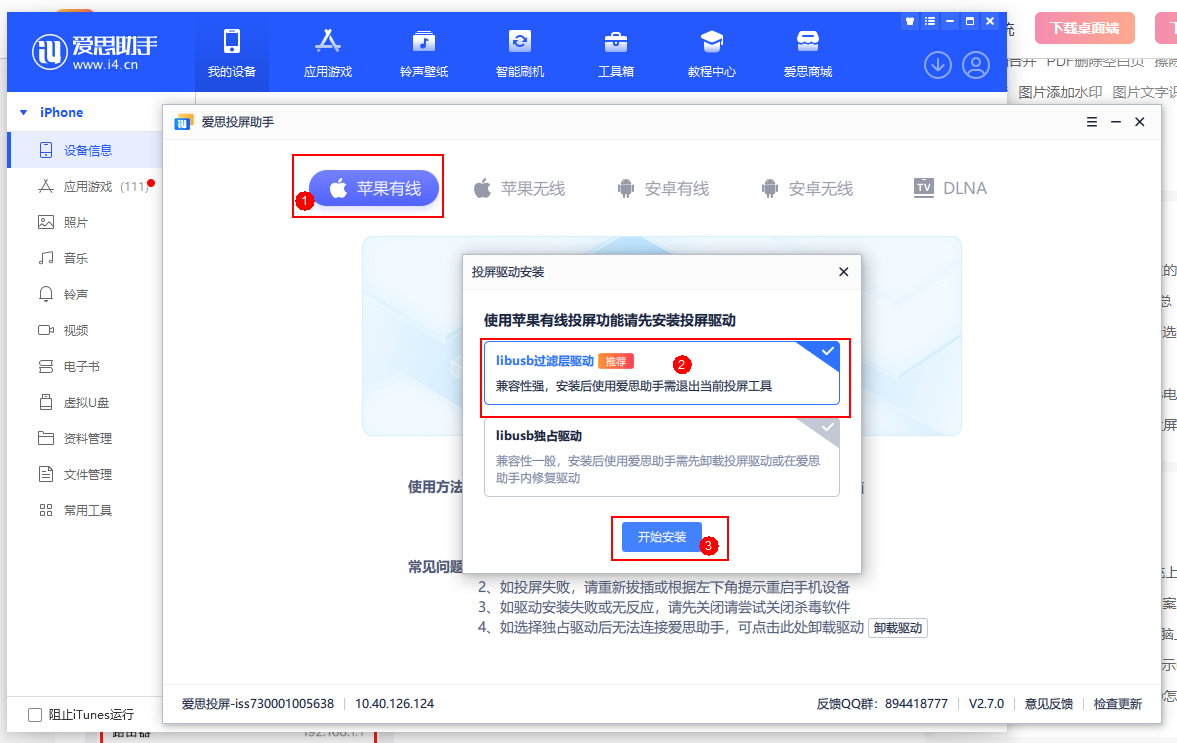This screenshot has width=1177, height=743.
Task: Open the 应用游戏 section in the top bar
Action: [328, 53]
